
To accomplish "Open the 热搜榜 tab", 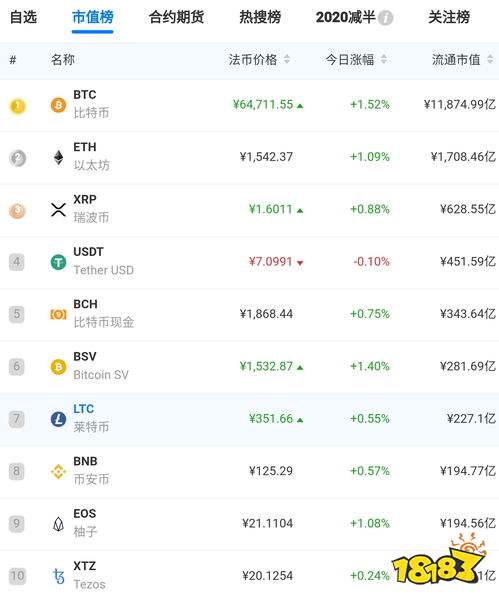I will click(260, 17).
